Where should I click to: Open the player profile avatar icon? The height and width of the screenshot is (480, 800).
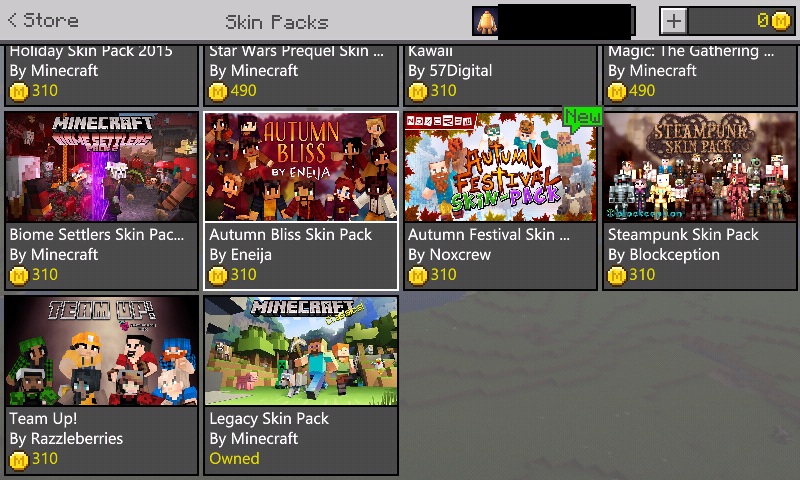485,21
